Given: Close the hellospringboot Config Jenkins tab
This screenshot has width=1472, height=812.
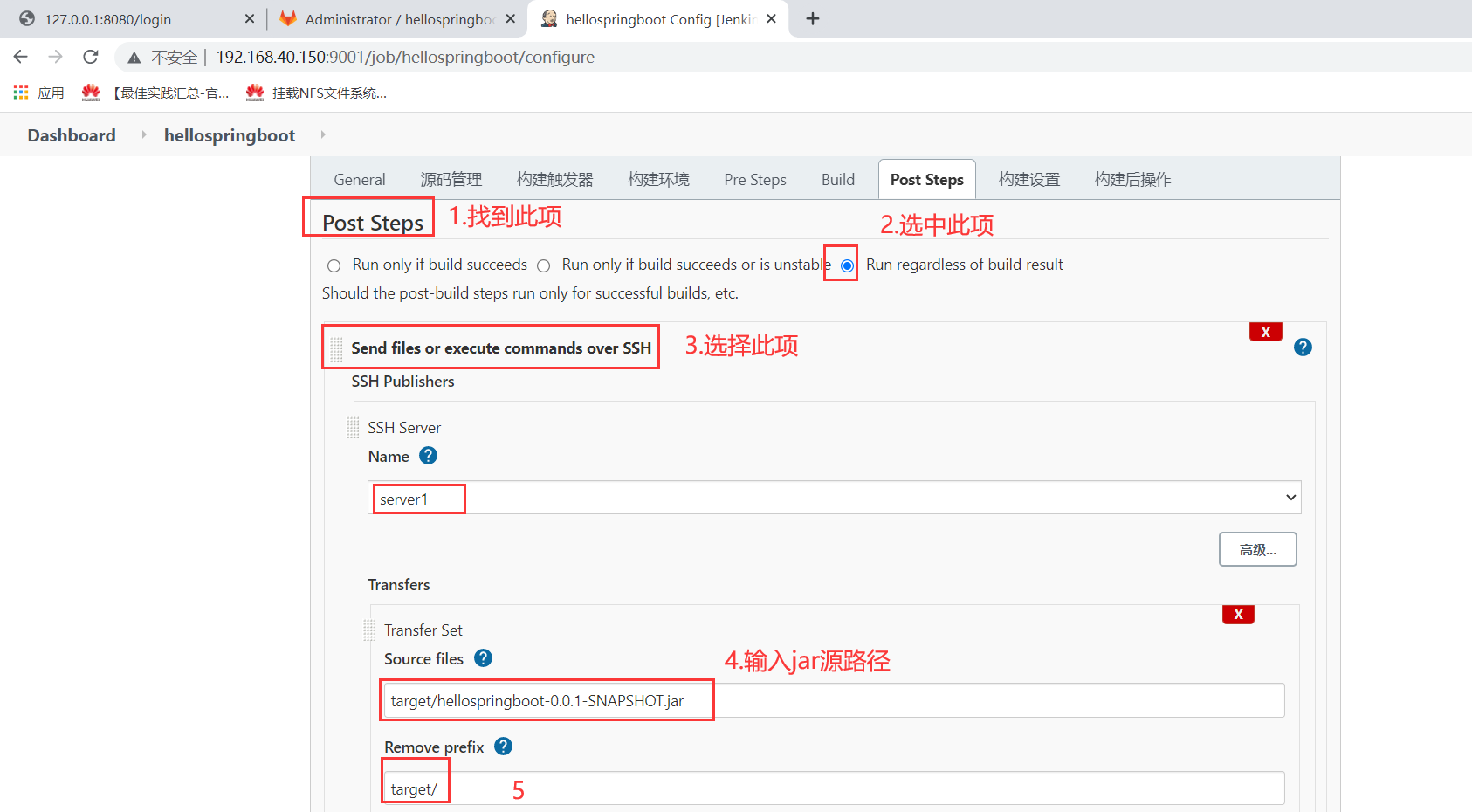Looking at the screenshot, I should (x=772, y=18).
